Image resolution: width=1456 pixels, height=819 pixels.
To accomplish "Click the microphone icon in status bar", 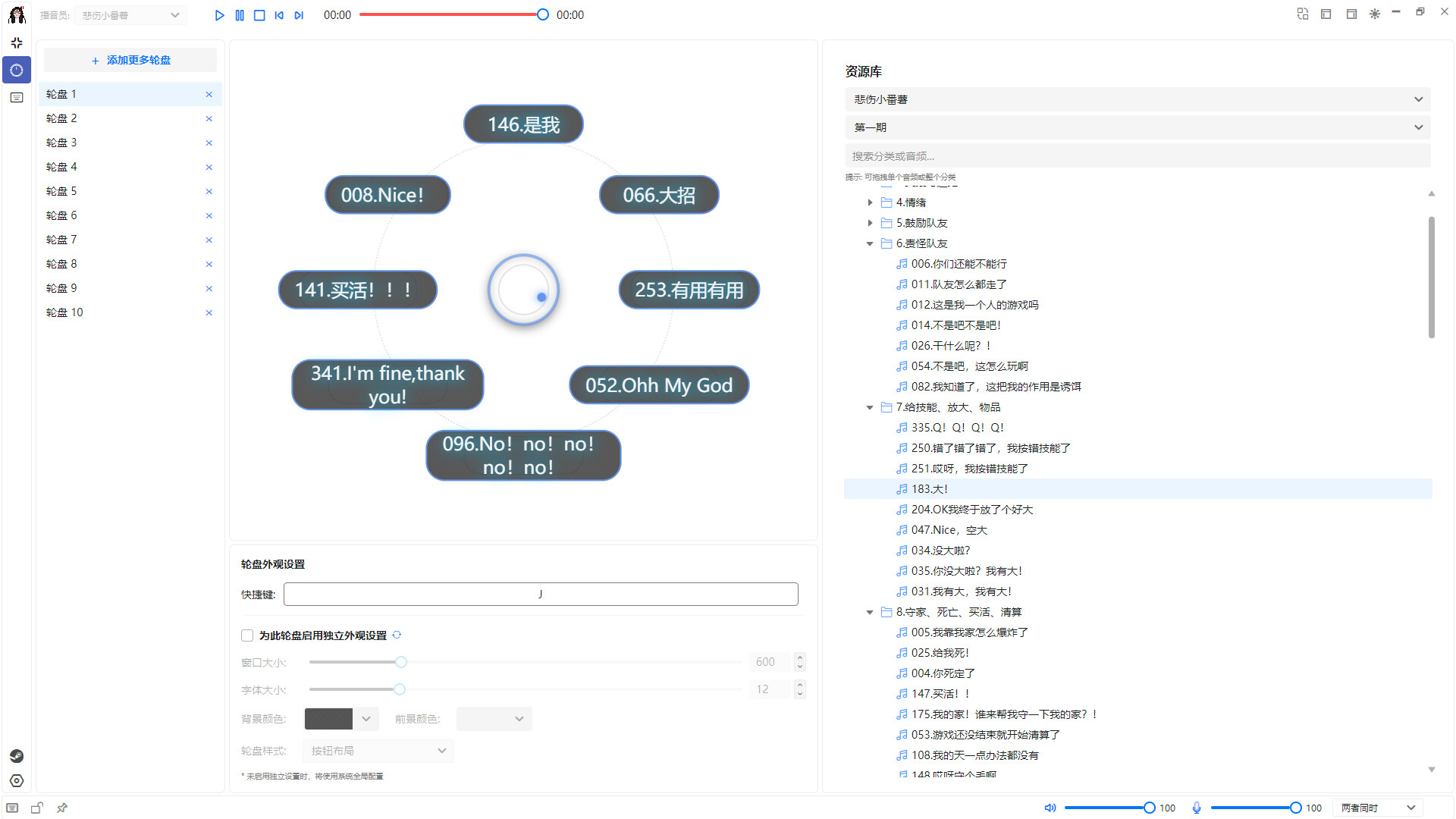I will pyautogui.click(x=1197, y=808).
